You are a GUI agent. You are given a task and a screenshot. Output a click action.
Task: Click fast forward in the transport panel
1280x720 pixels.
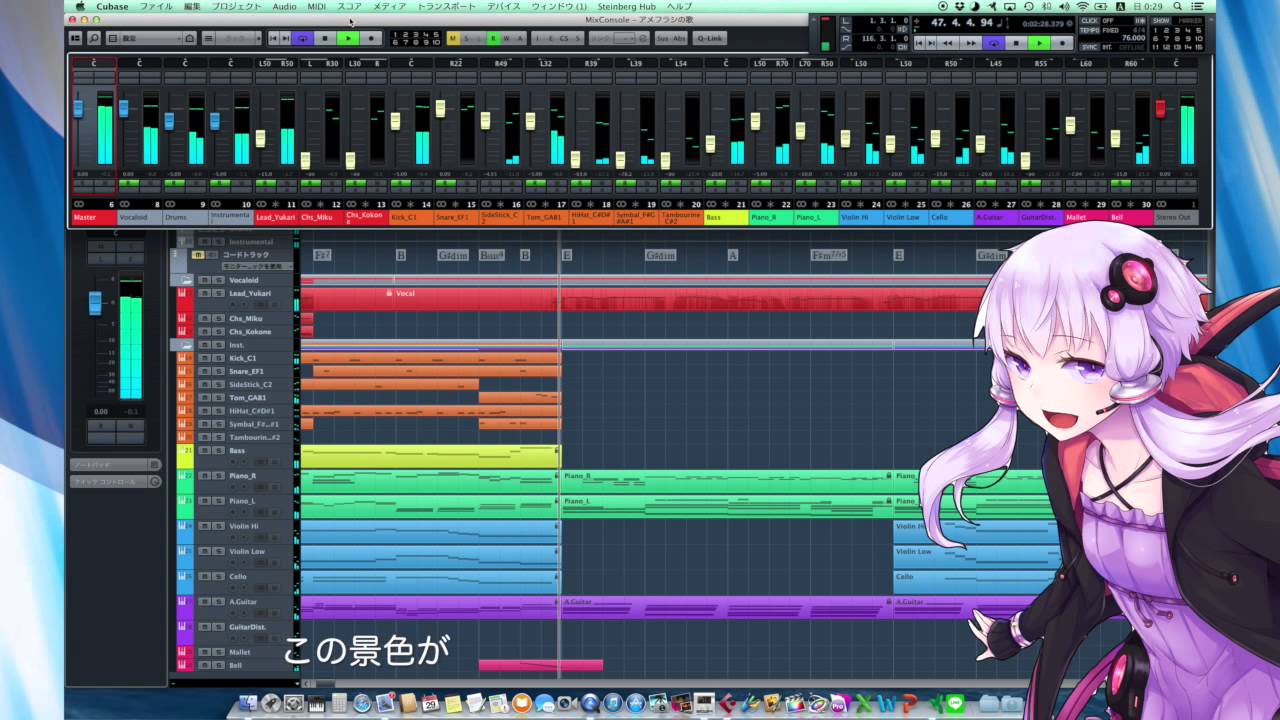pos(970,43)
